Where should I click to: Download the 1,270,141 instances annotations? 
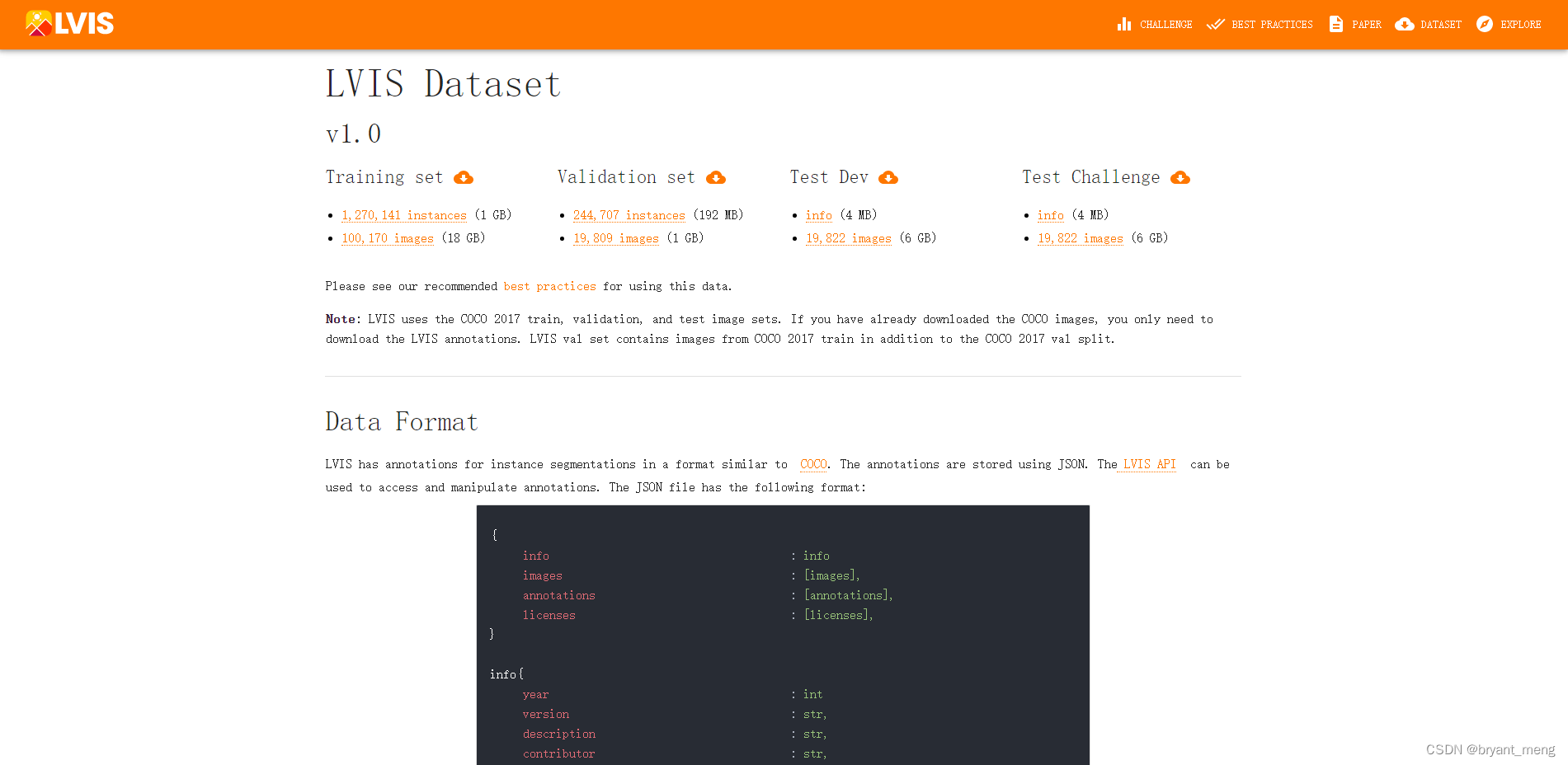coord(403,215)
